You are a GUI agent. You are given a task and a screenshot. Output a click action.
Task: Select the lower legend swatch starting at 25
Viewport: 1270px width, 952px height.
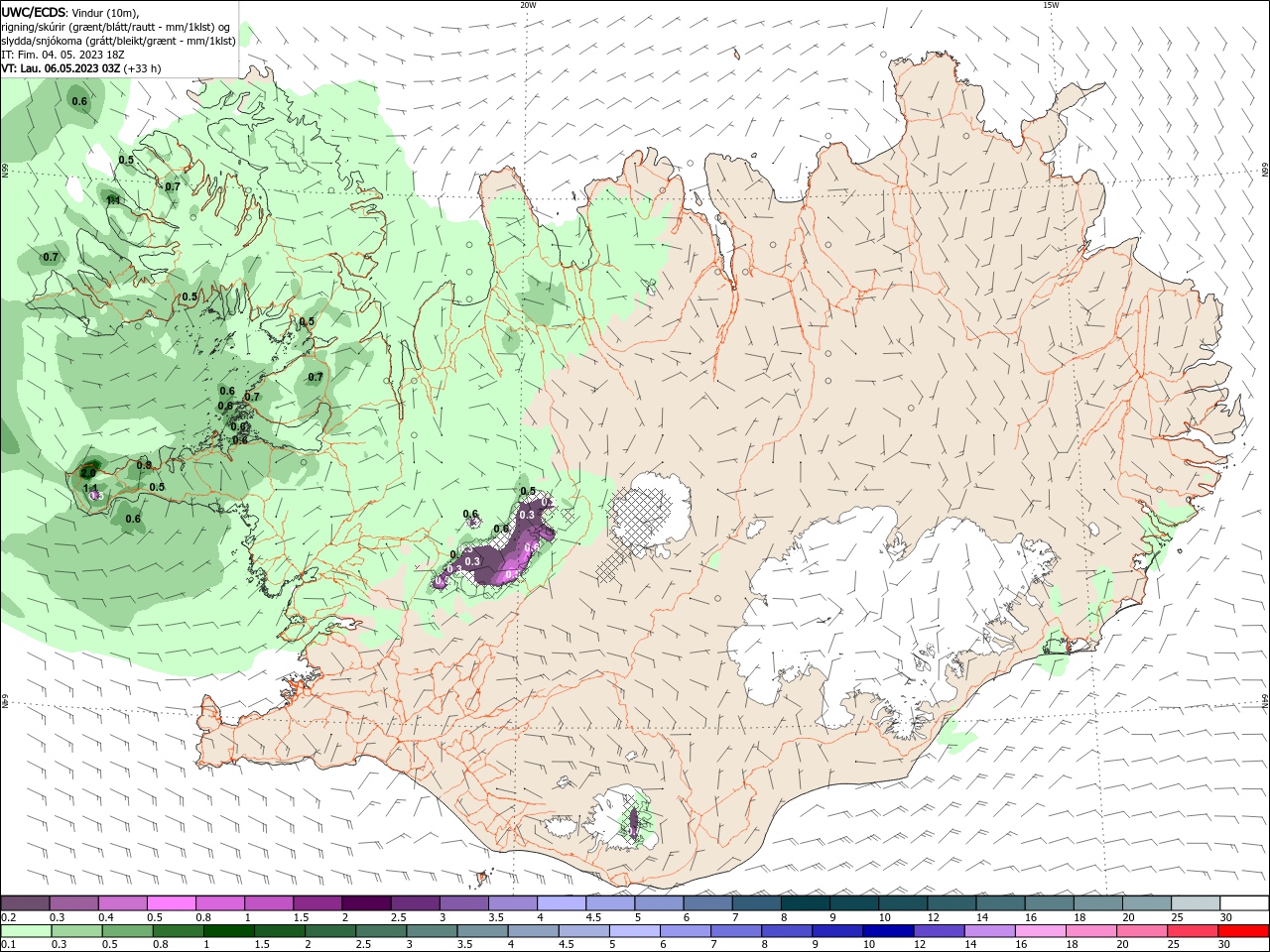pyautogui.click(x=1193, y=931)
